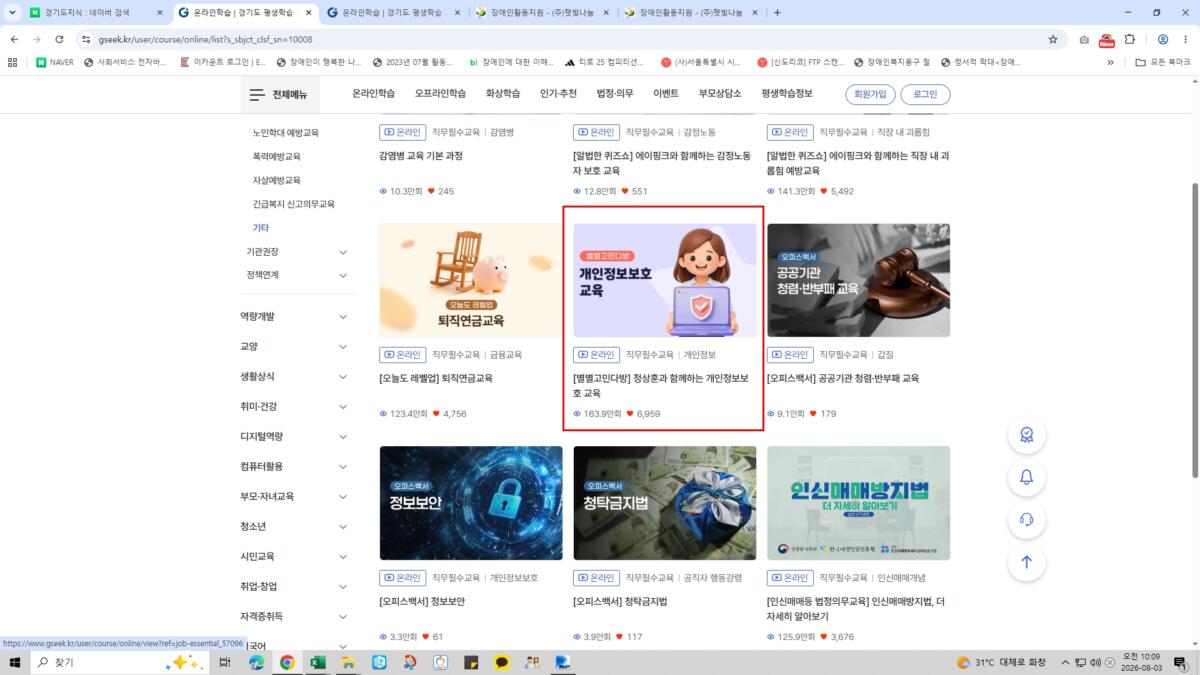This screenshot has height=675, width=1200.
Task: Expand the 기관권장 sidebar section
Action: 343,252
